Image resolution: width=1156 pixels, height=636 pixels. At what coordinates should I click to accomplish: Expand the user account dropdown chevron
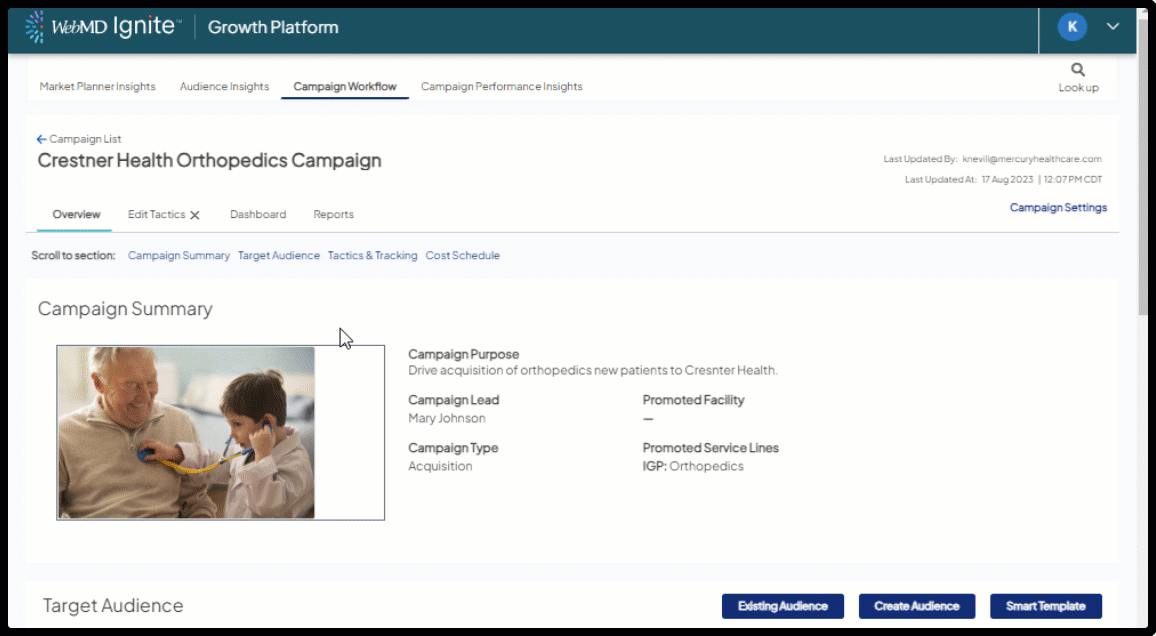(x=1113, y=27)
